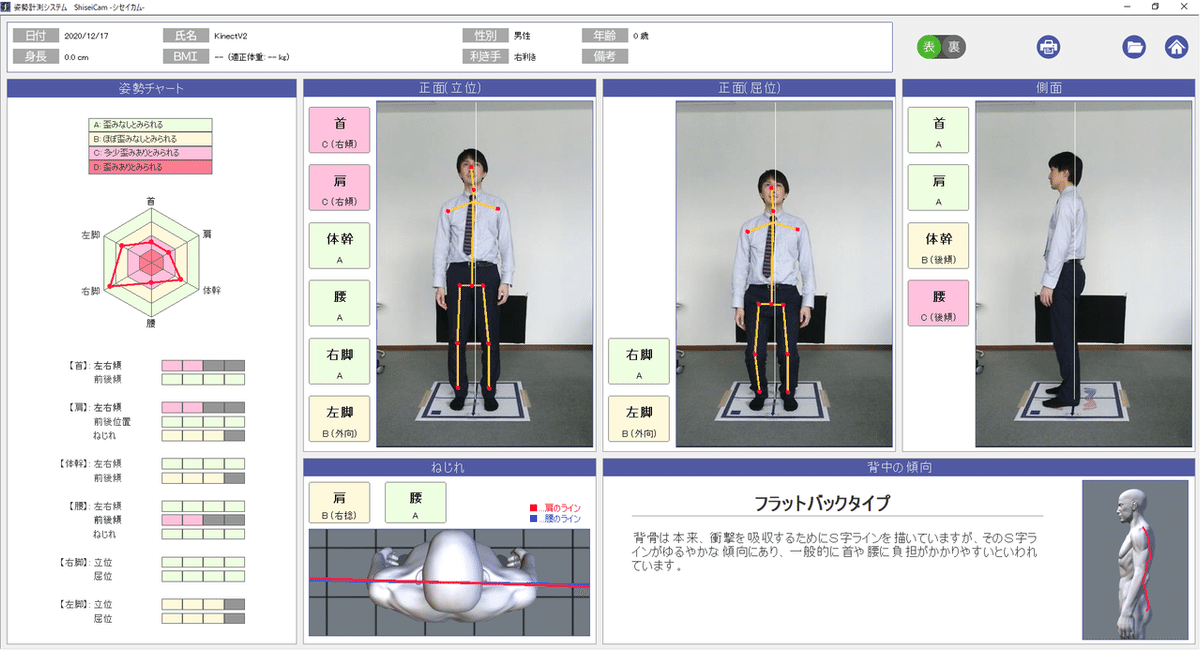Image resolution: width=1200 pixels, height=650 pixels.
Task: Print the posture measurement report
Action: point(1048,46)
